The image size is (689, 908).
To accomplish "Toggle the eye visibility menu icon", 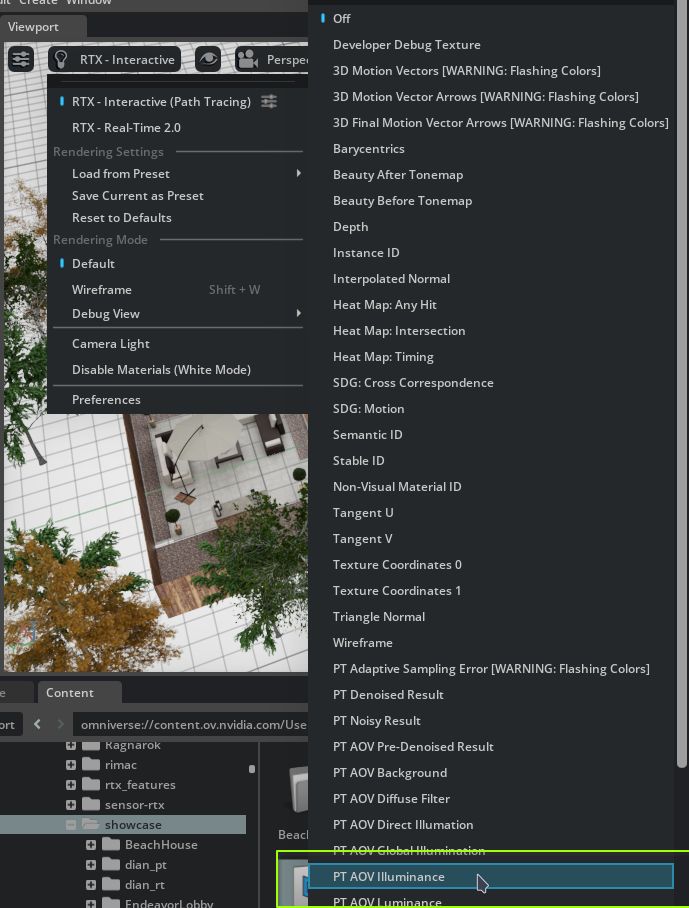I will [x=208, y=59].
